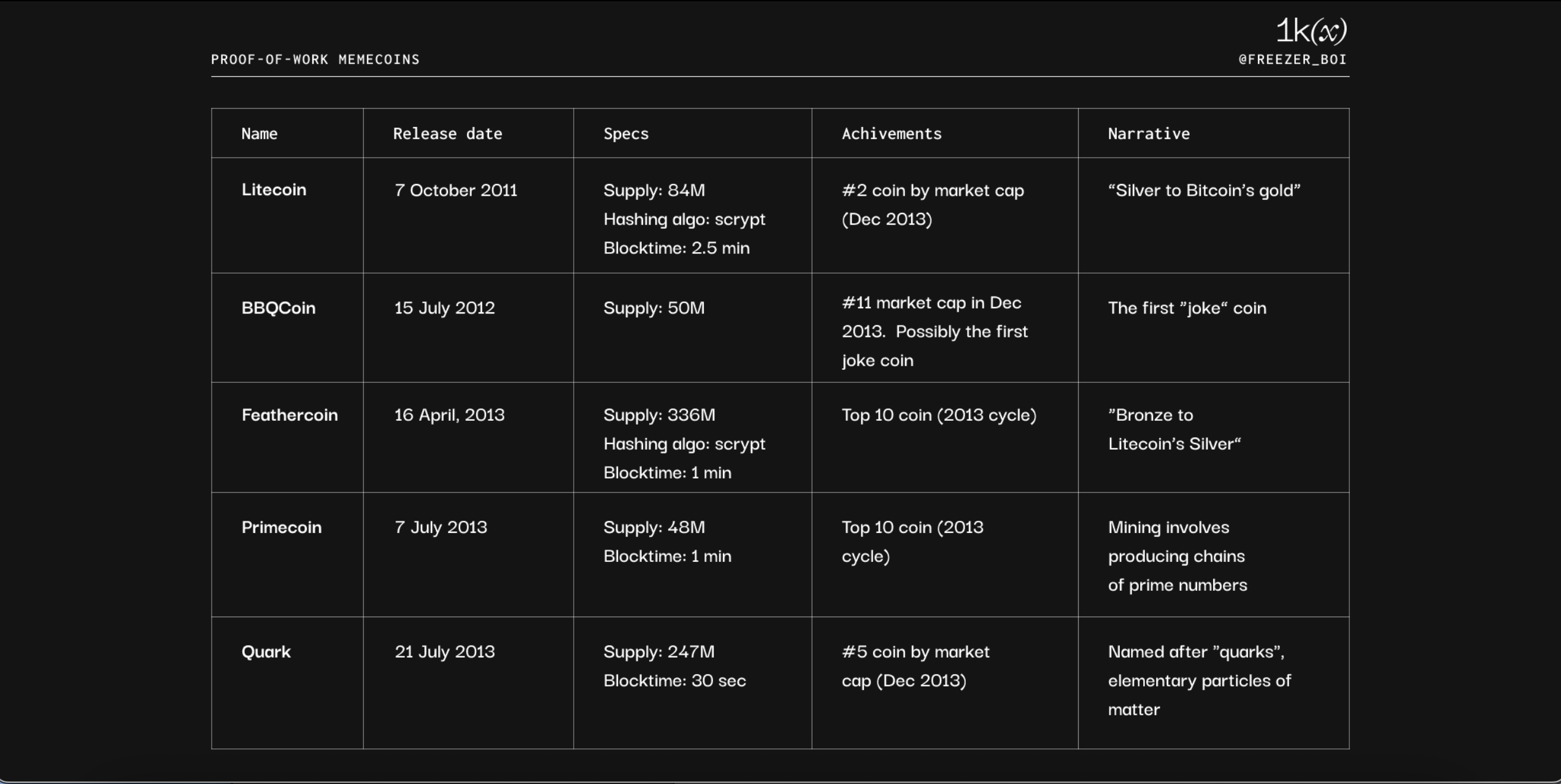Click the Quark name cell

[266, 651]
